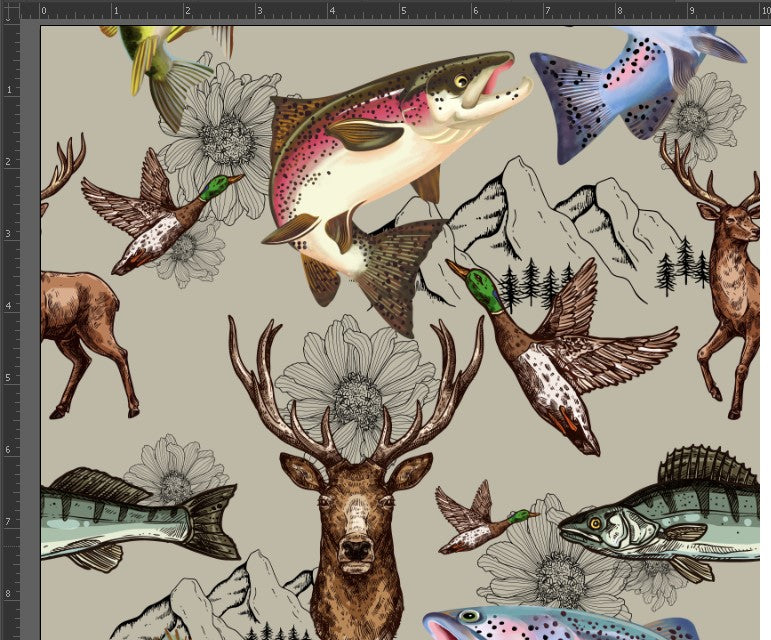Click the 7 mark on horizontal ruler

548,10
